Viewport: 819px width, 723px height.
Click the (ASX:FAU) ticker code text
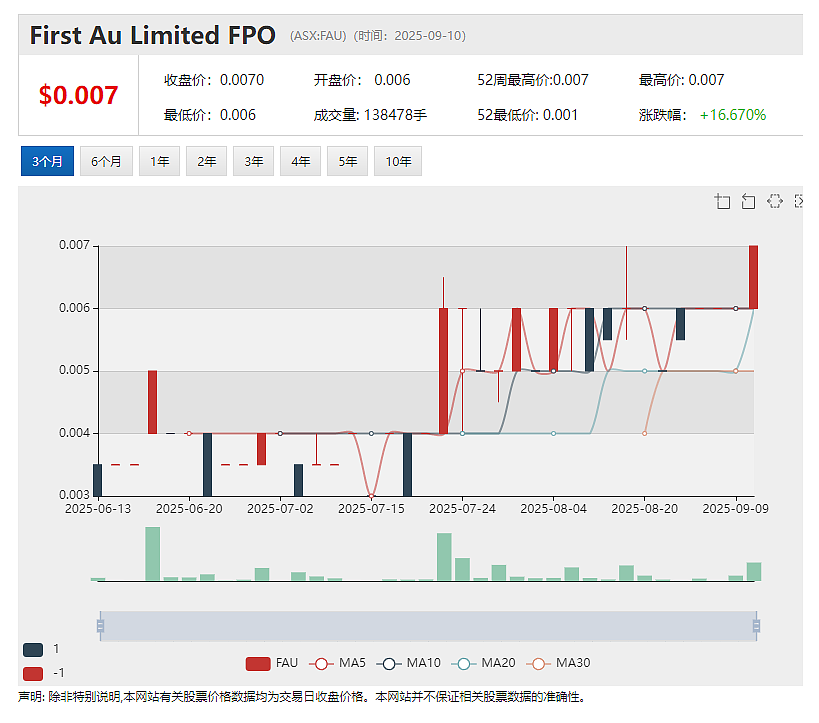tap(318, 36)
